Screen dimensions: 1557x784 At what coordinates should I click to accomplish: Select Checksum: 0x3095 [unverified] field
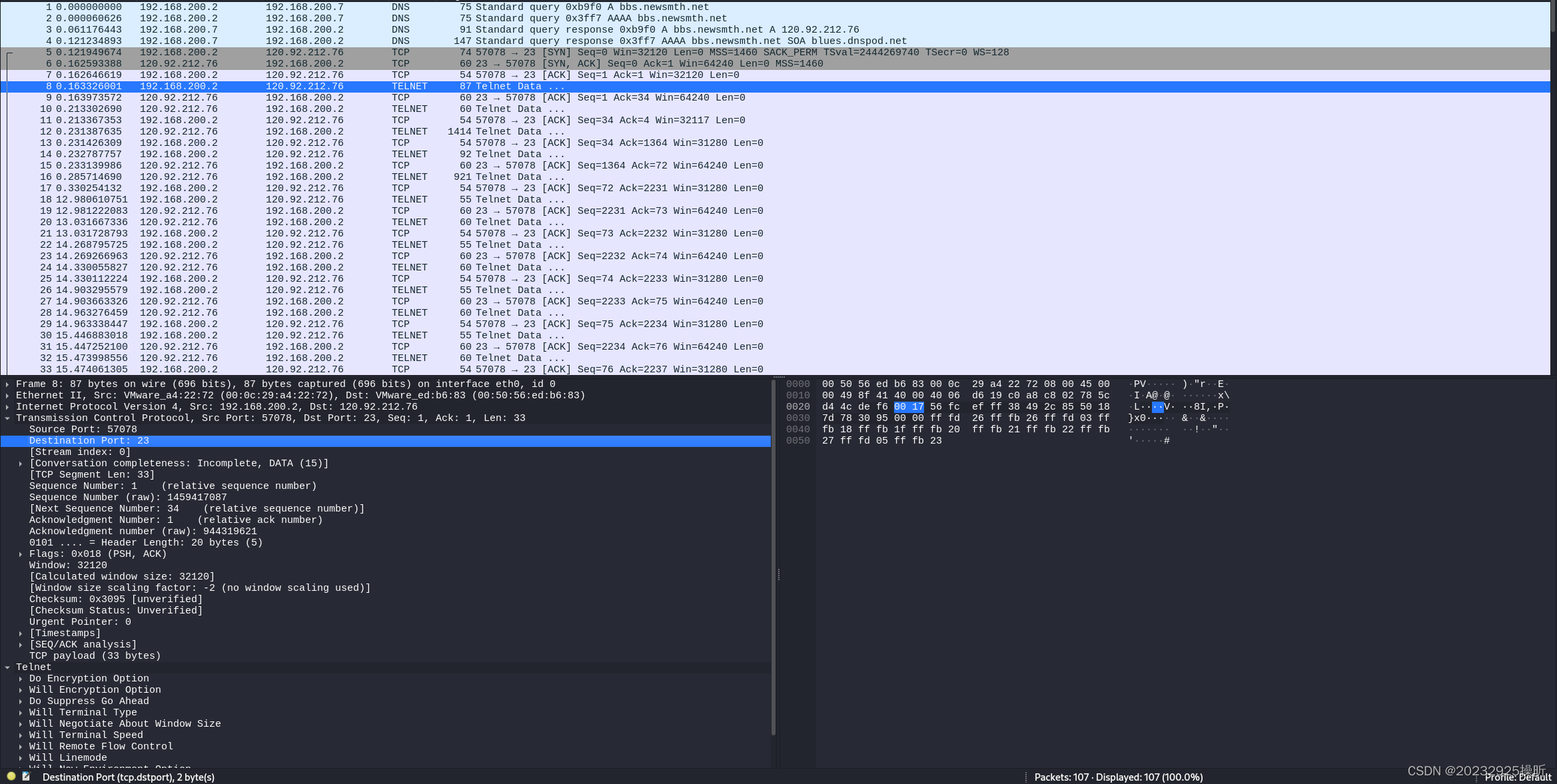[x=386, y=599]
